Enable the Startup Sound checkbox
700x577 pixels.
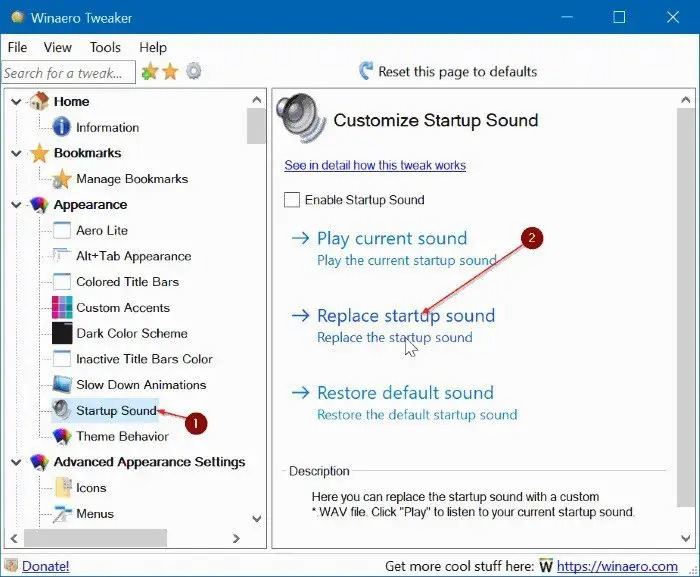click(x=292, y=200)
